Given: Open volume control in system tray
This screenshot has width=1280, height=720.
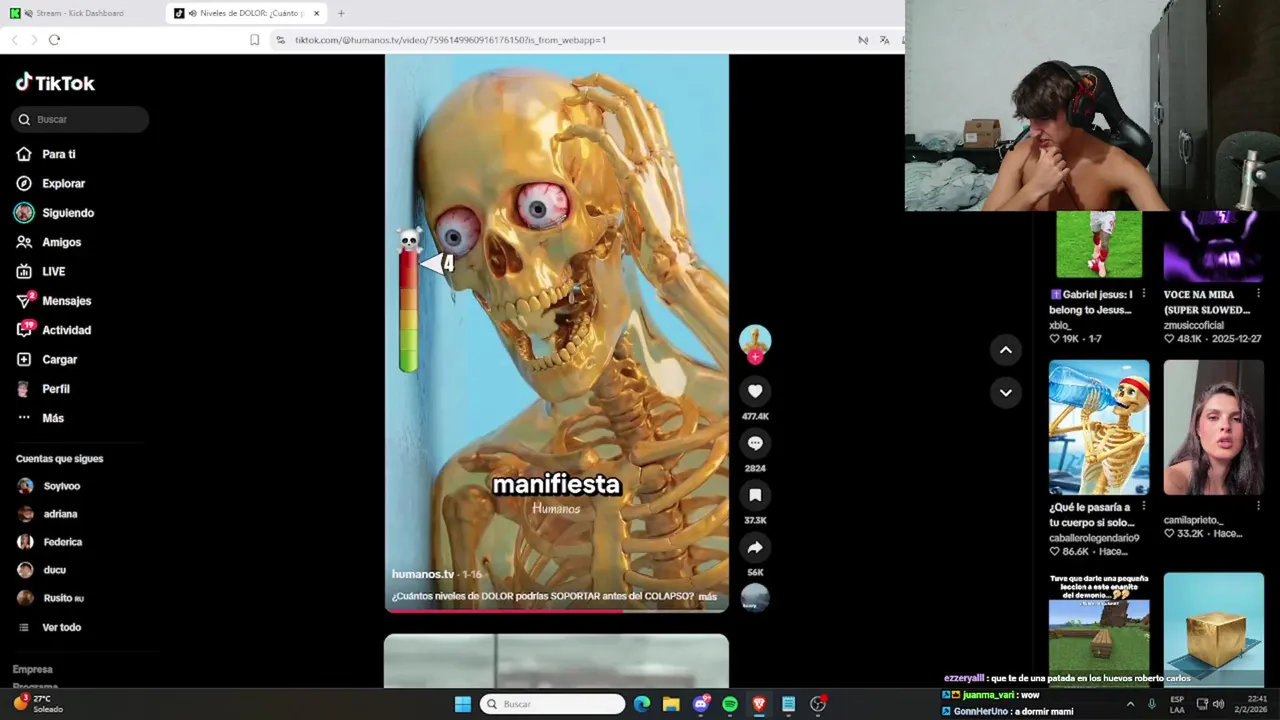Looking at the screenshot, I should click(x=1218, y=704).
